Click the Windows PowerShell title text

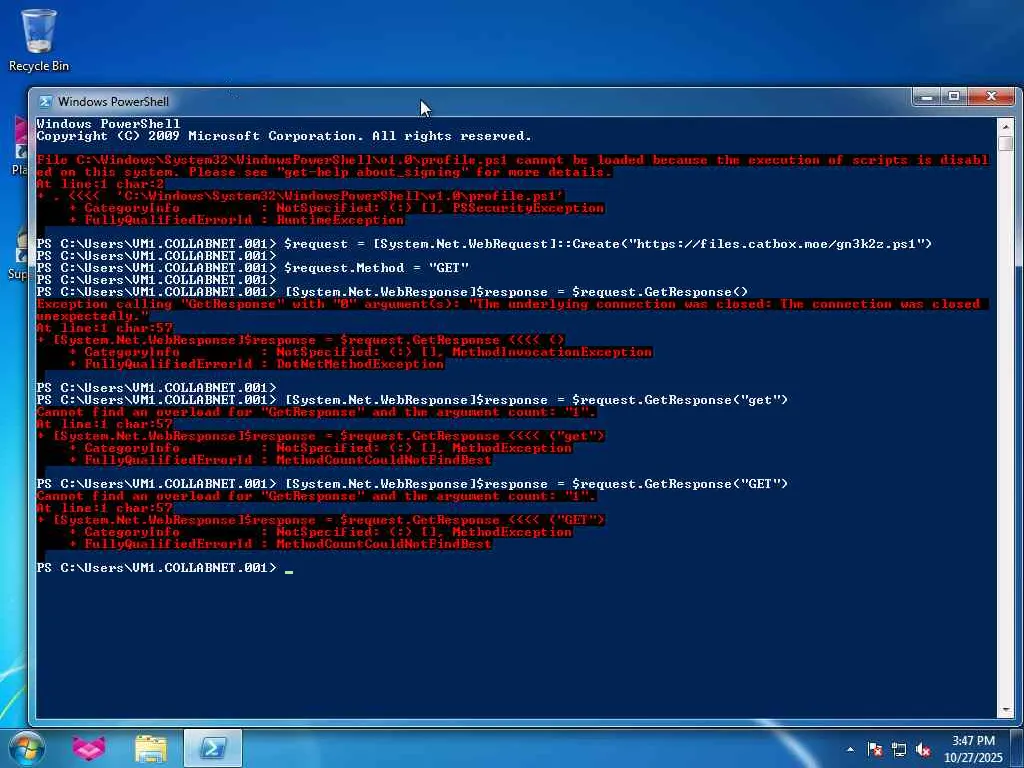(113, 102)
